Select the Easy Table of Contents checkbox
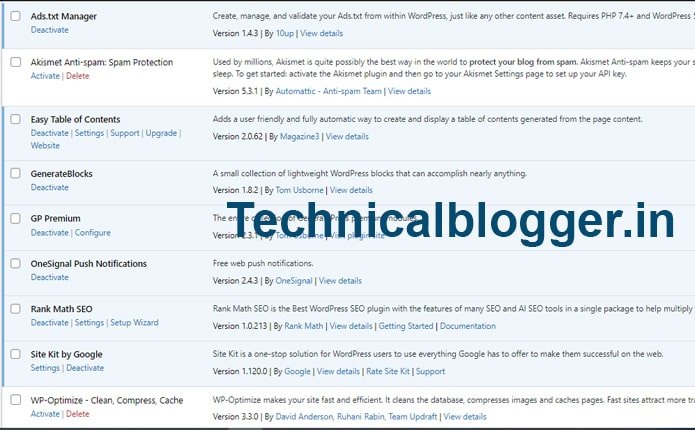695x430 pixels. coord(16,119)
